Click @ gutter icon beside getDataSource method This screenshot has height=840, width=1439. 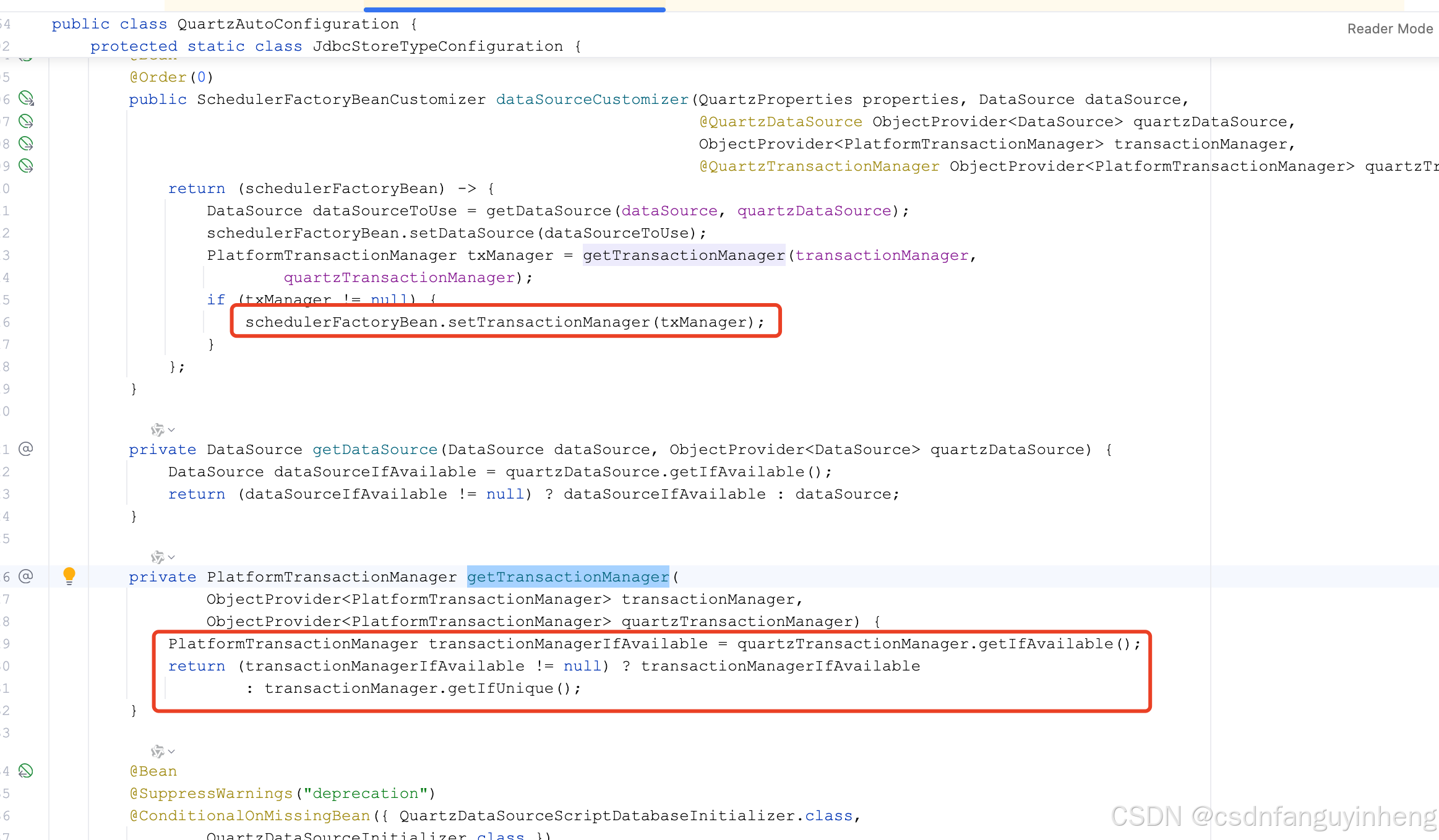(x=26, y=449)
